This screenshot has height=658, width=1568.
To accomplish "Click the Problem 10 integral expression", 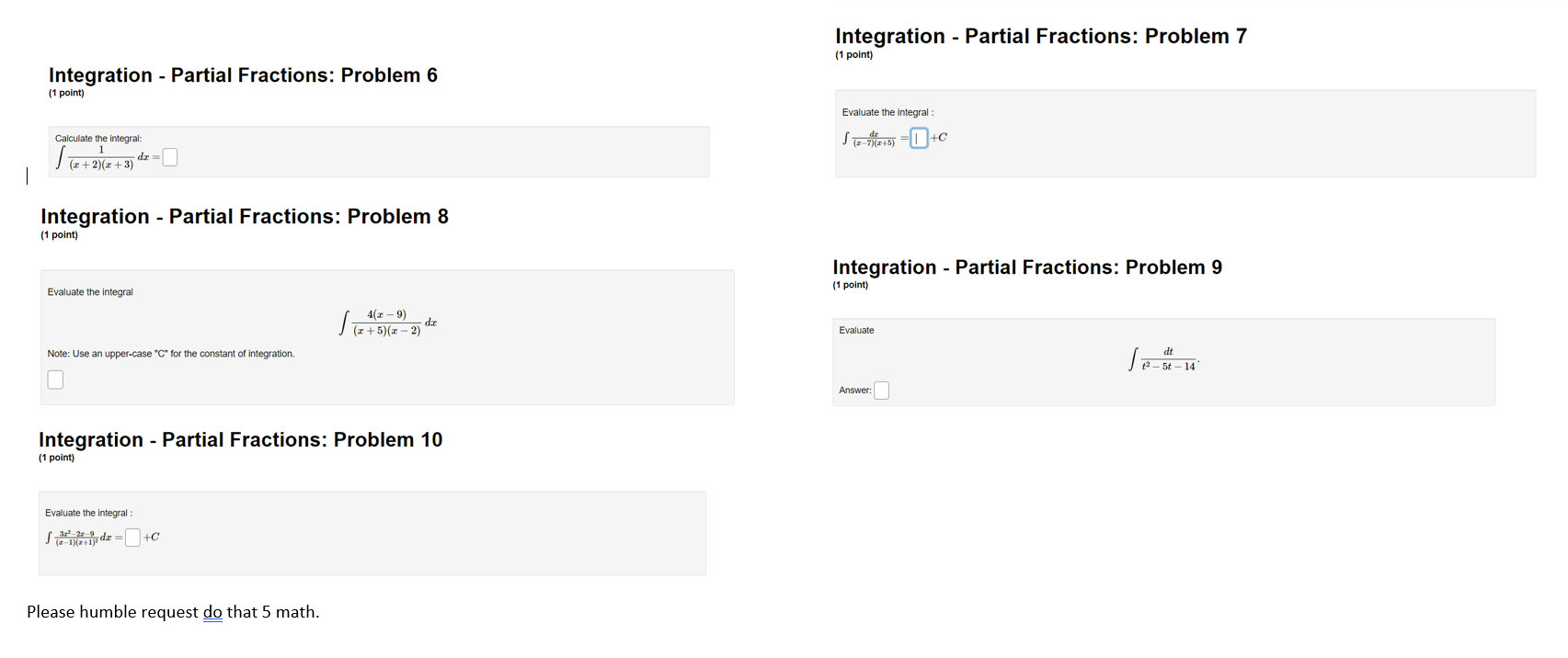I will coord(78,538).
